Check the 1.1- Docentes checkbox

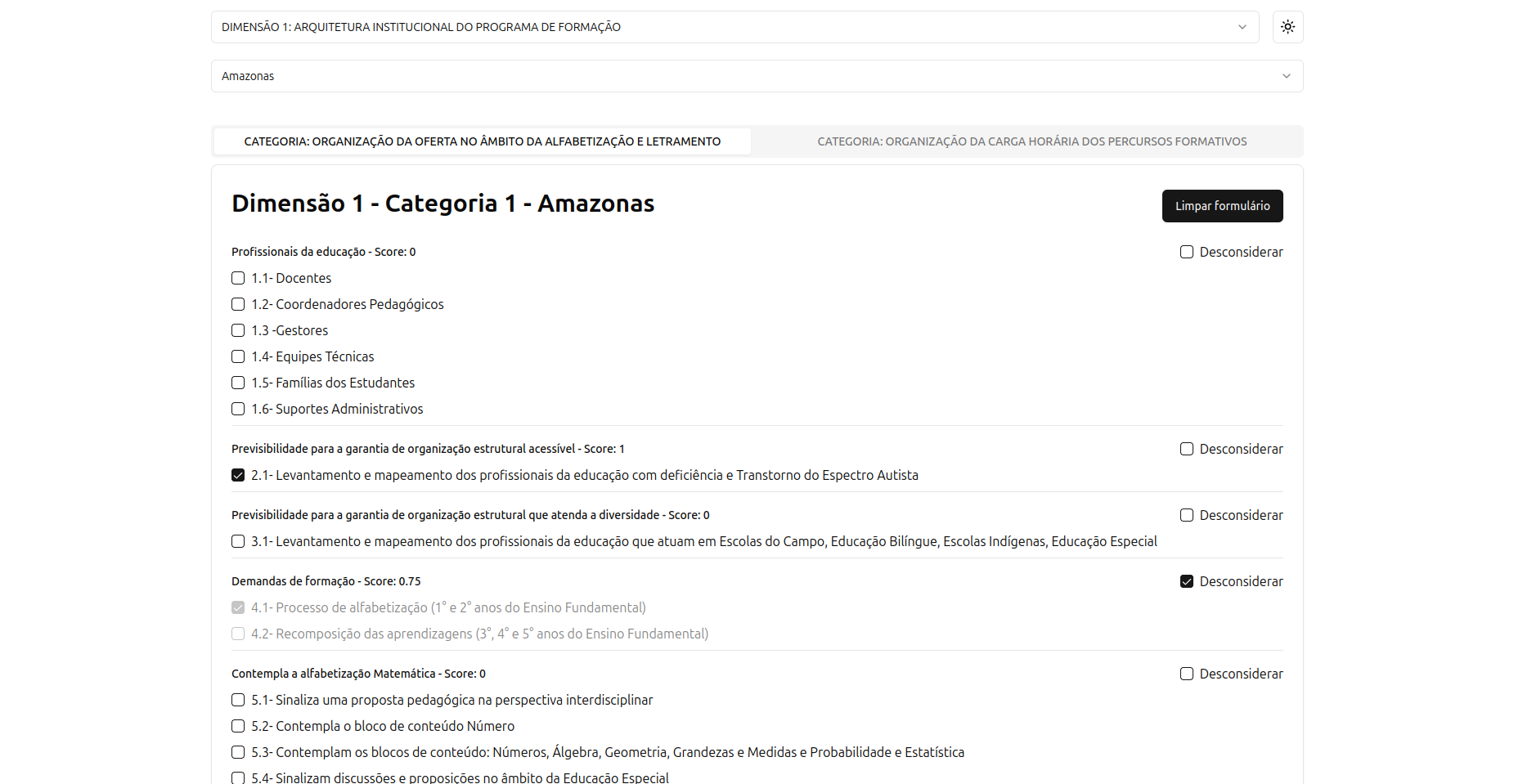(x=238, y=278)
